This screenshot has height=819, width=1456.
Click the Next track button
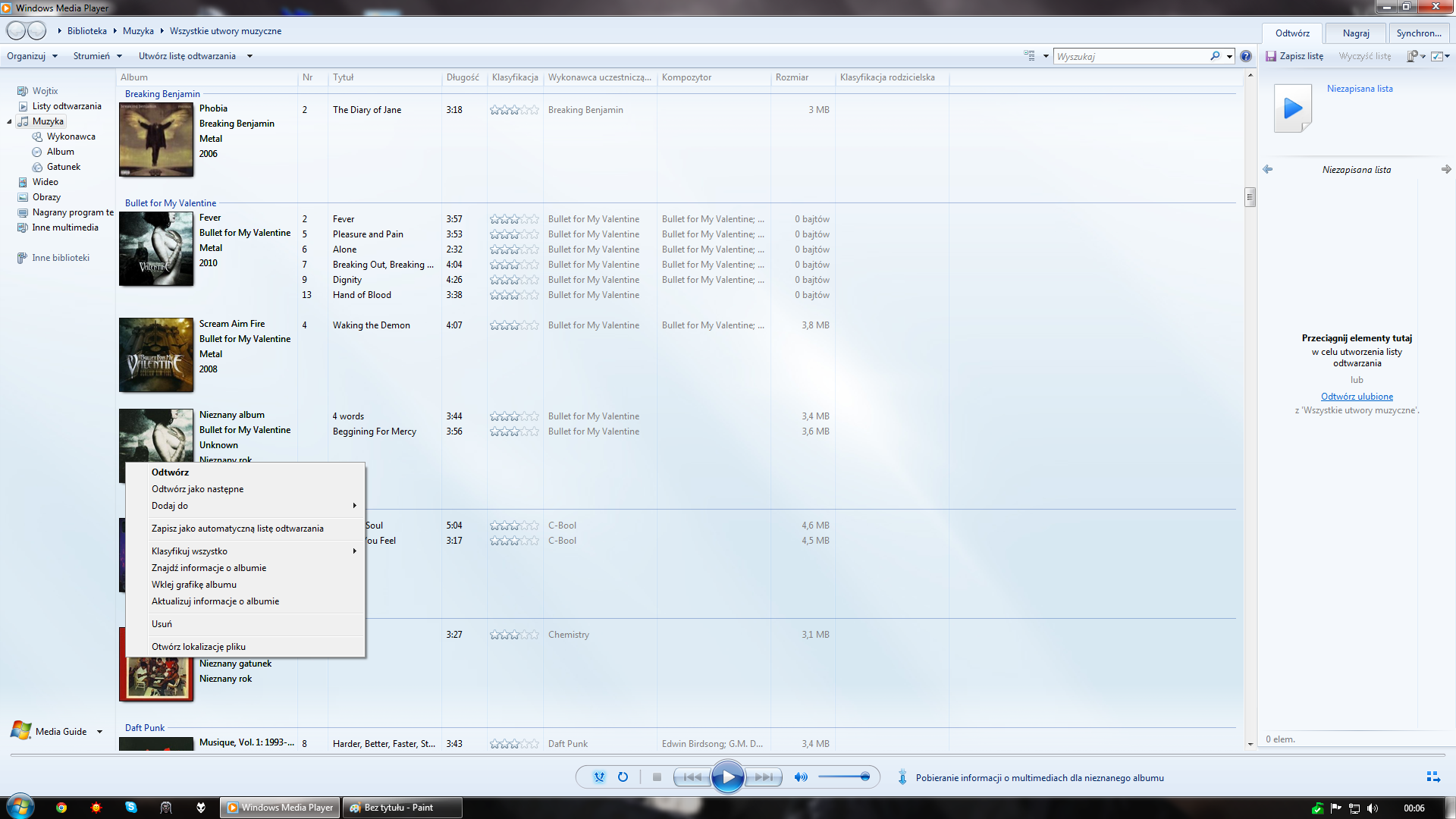(x=764, y=777)
